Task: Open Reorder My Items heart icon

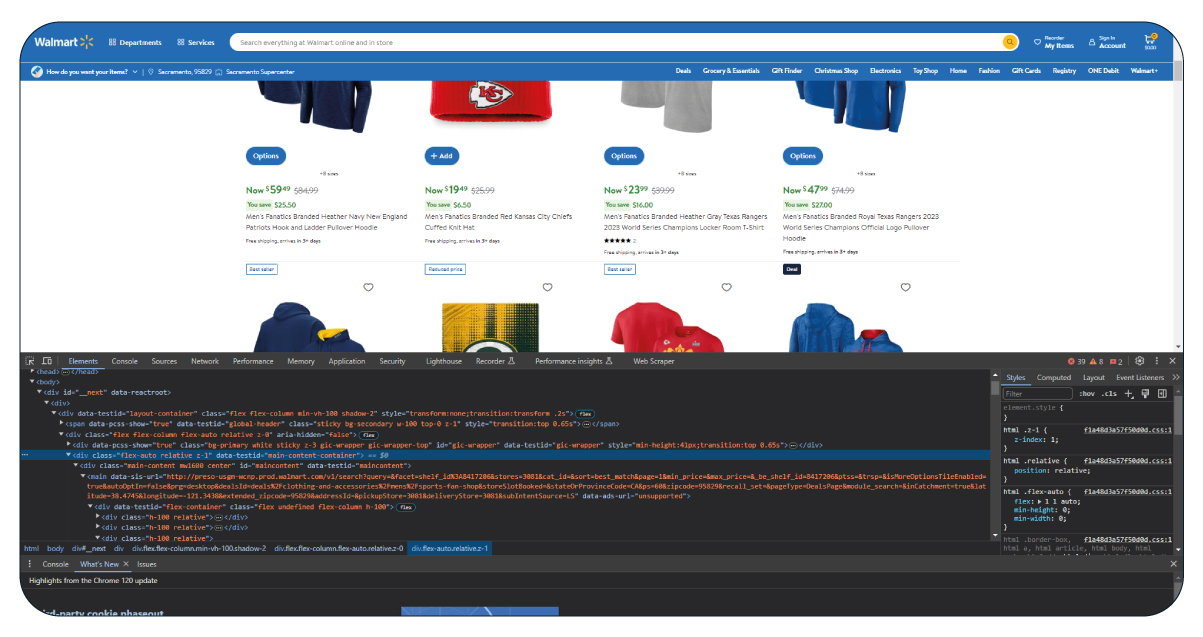Action: pyautogui.click(x=1037, y=43)
